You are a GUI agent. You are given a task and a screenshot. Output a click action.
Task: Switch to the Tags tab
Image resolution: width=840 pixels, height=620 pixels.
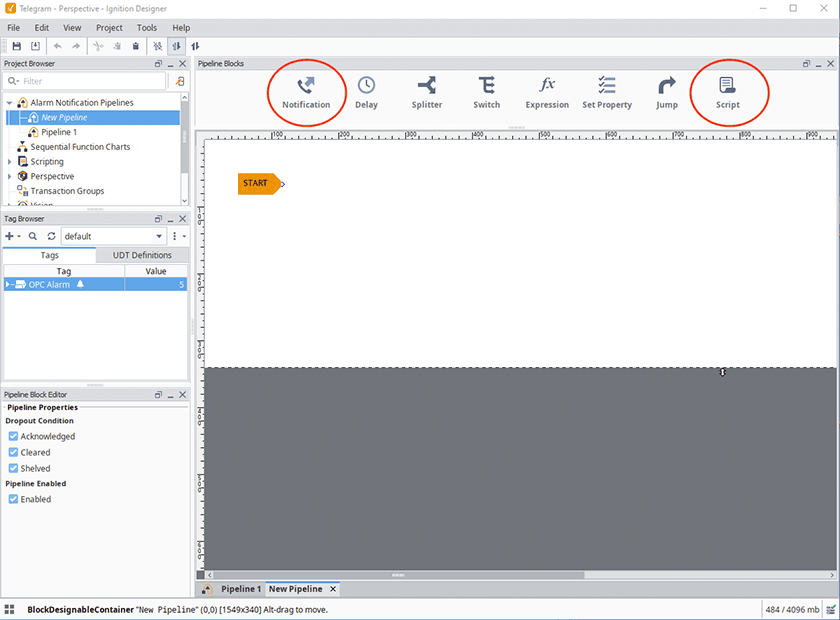tap(50, 255)
